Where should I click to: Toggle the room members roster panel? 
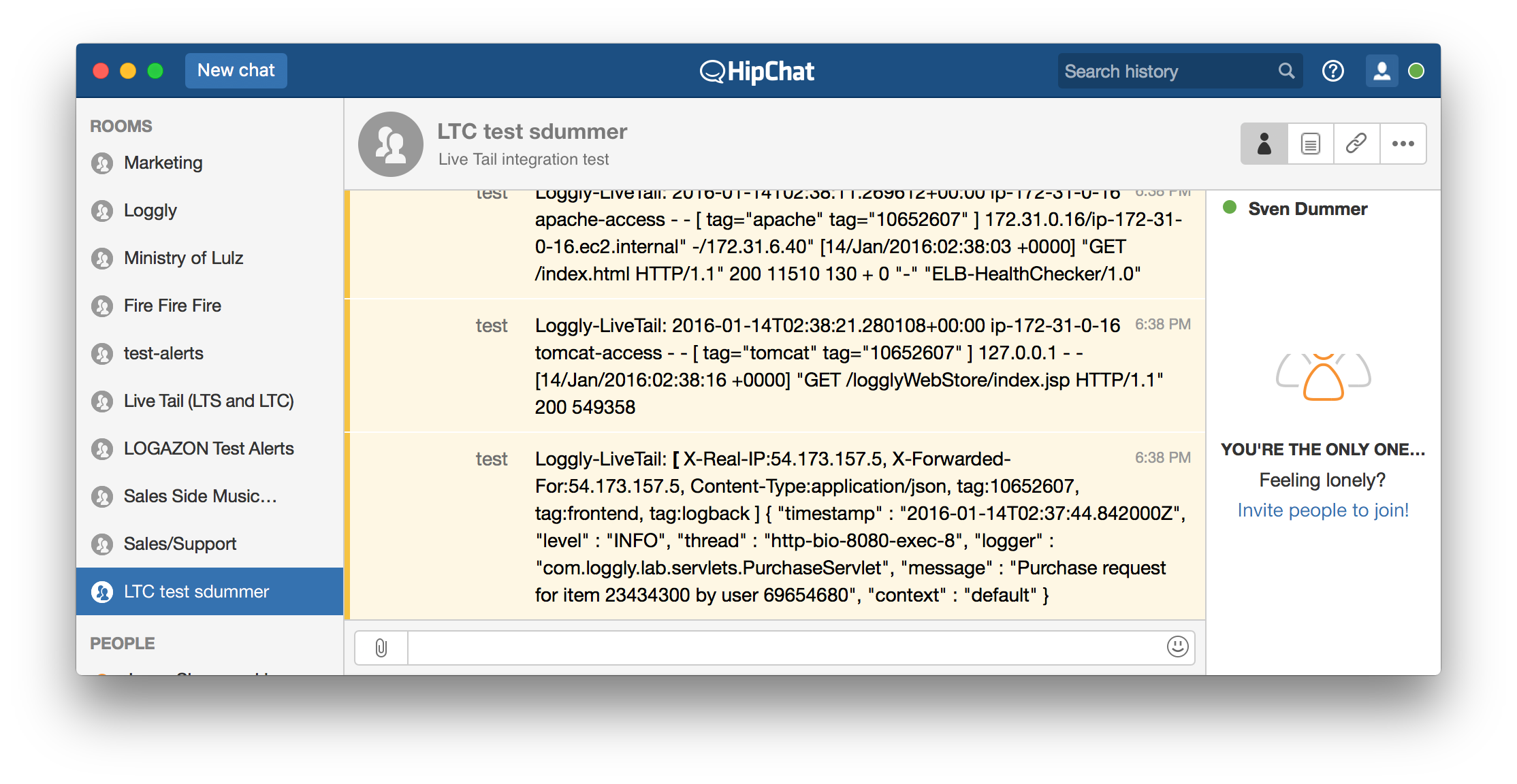pyautogui.click(x=1264, y=144)
